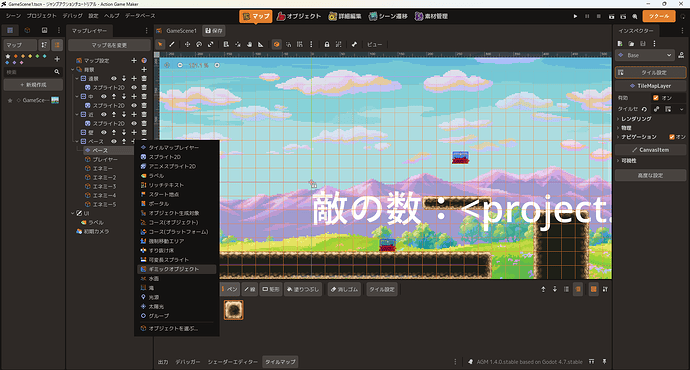
Task: Collapse the UI tree node
Action: 73,213
